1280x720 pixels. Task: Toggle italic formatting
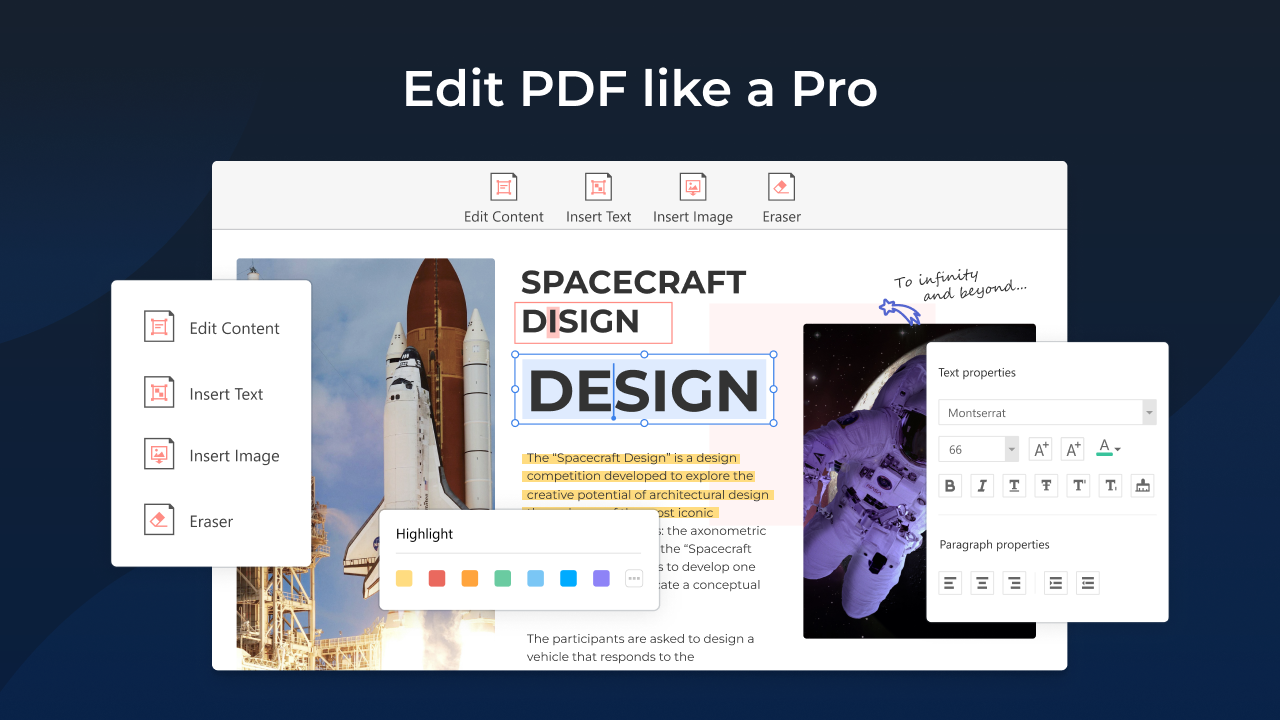tap(982, 485)
